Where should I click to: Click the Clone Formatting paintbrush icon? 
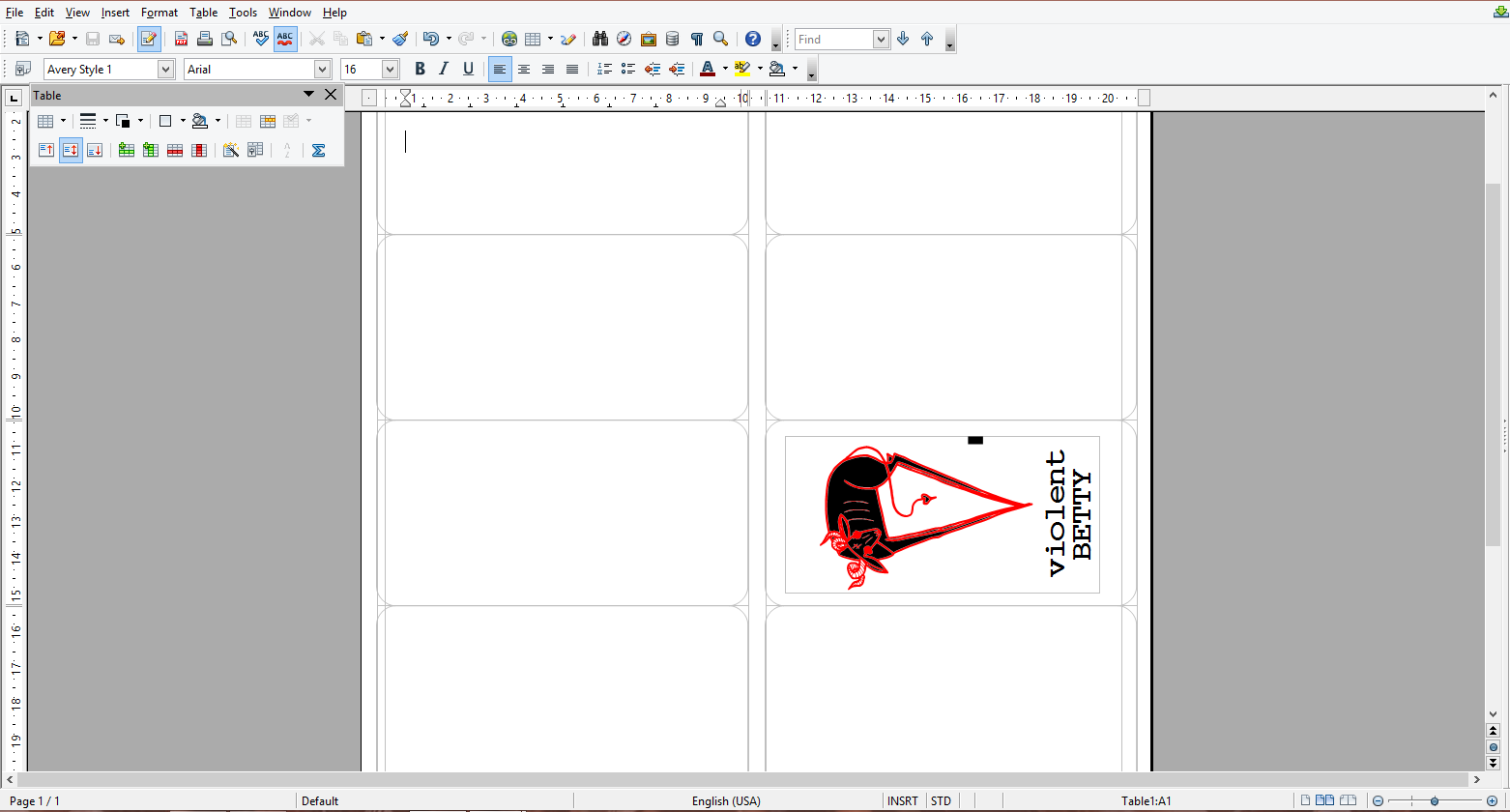pyautogui.click(x=400, y=39)
